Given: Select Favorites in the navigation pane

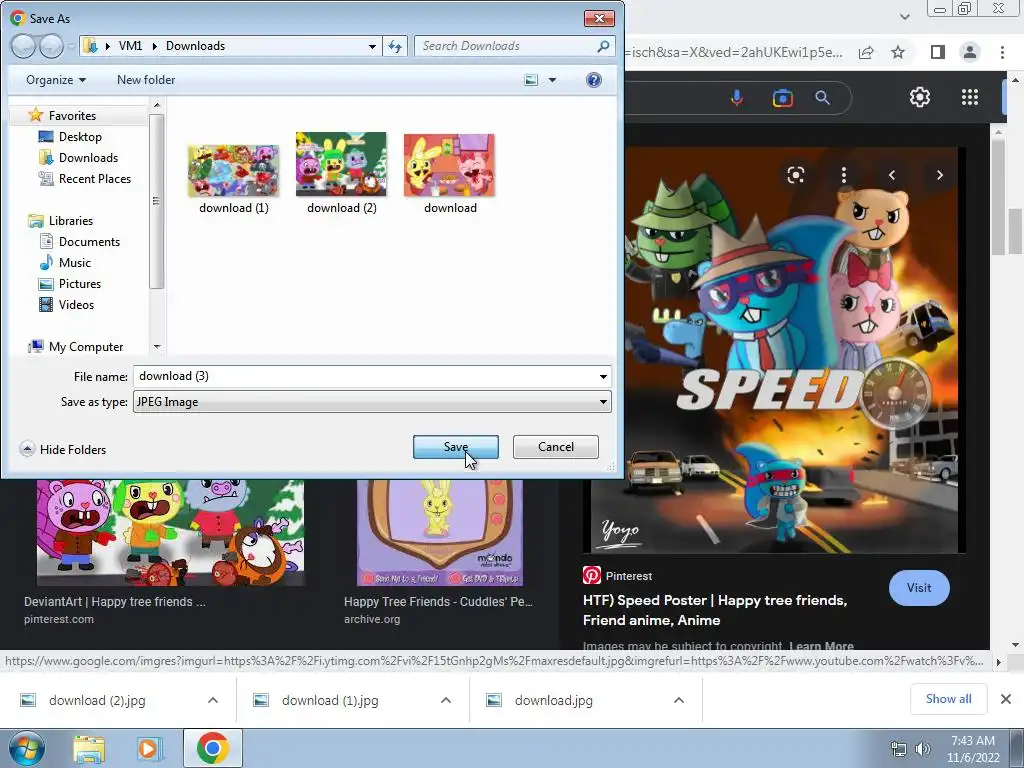Looking at the screenshot, I should [72, 116].
